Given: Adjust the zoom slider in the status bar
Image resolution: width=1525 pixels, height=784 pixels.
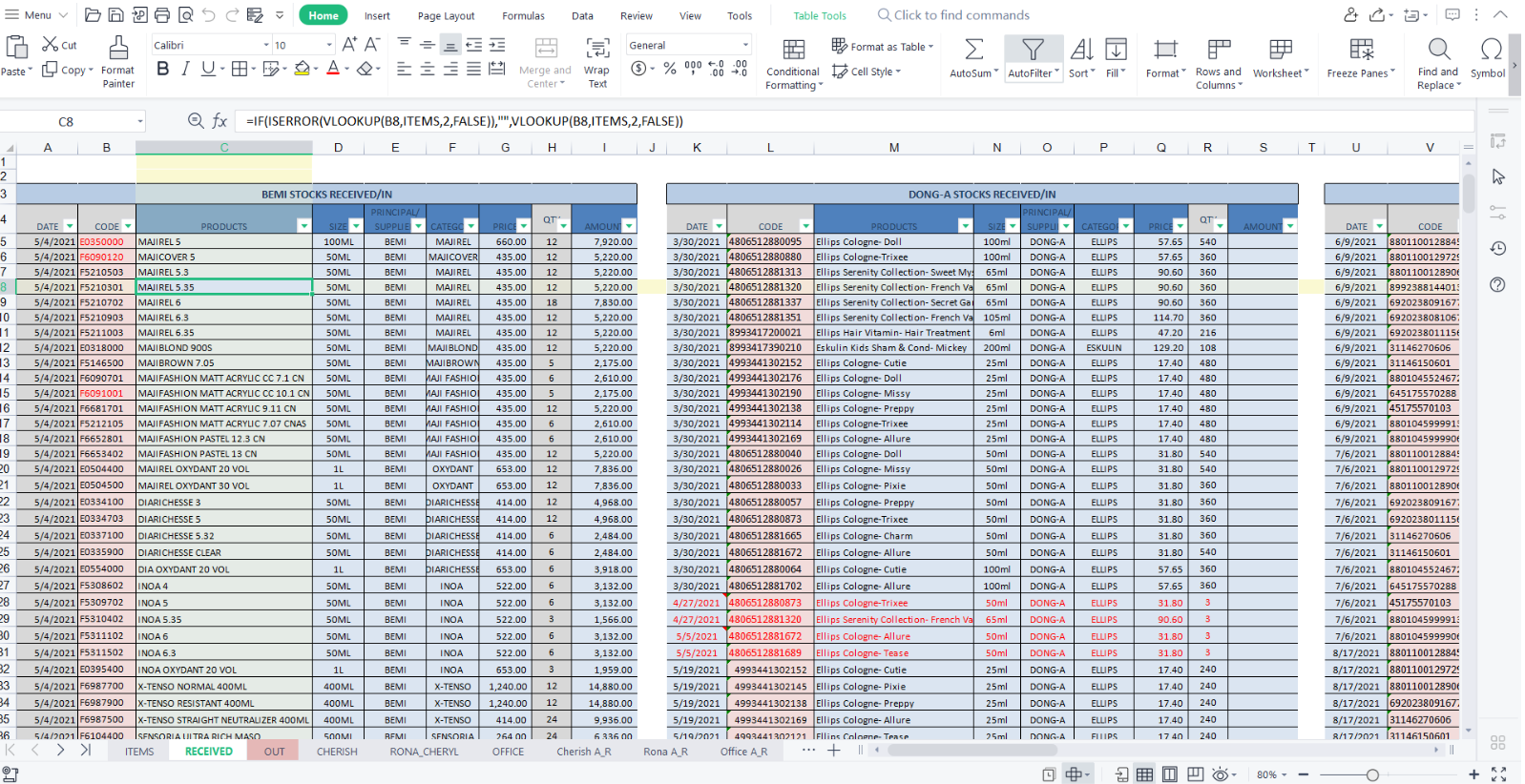Looking at the screenshot, I should click(x=1372, y=774).
